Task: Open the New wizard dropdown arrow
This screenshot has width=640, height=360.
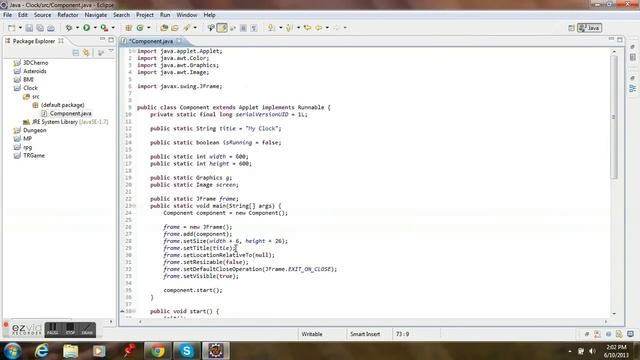Action: click(x=20, y=28)
